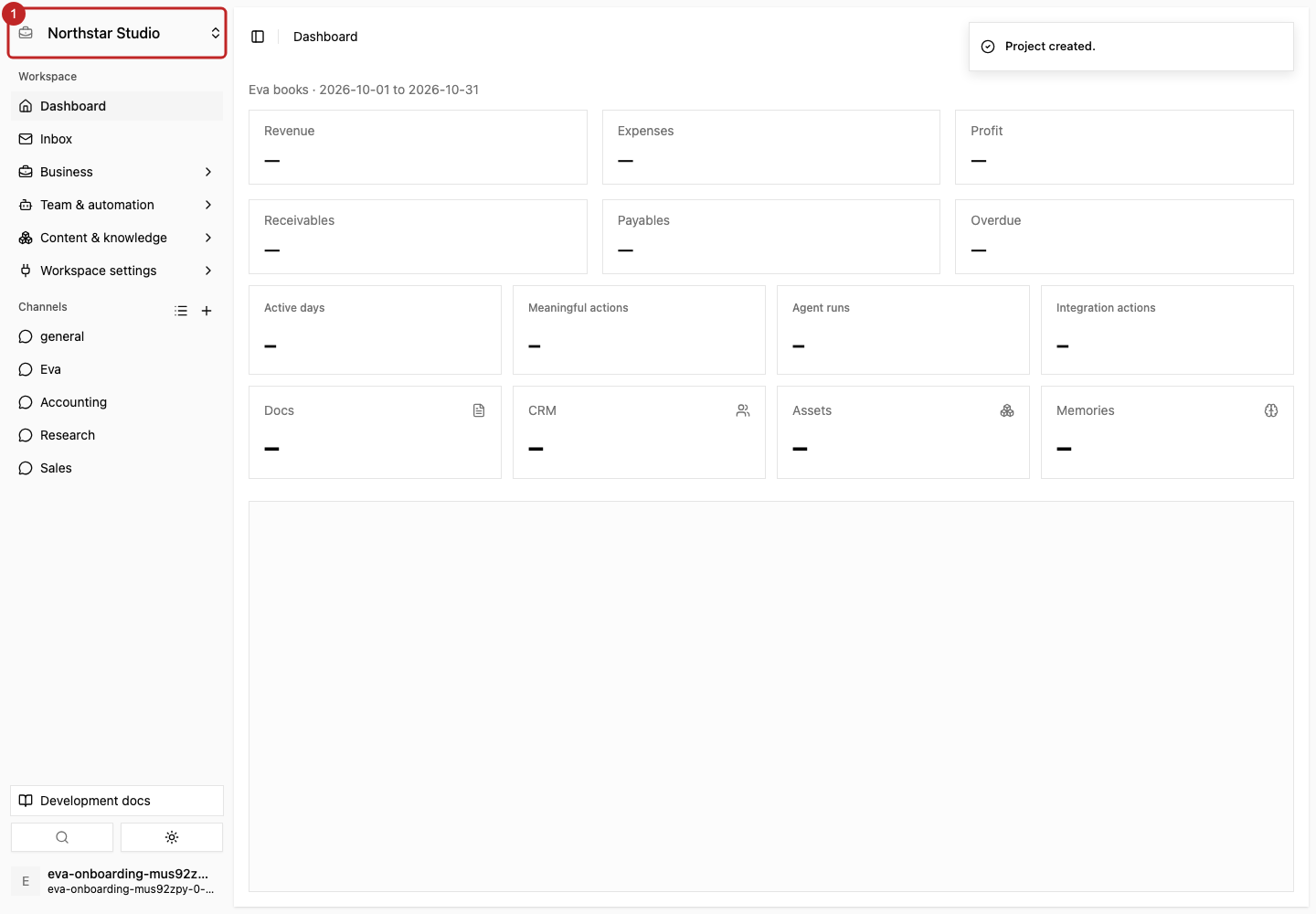Open search with the magnifier button
Image resolution: width=1316 pixels, height=914 pixels.
pos(62,837)
